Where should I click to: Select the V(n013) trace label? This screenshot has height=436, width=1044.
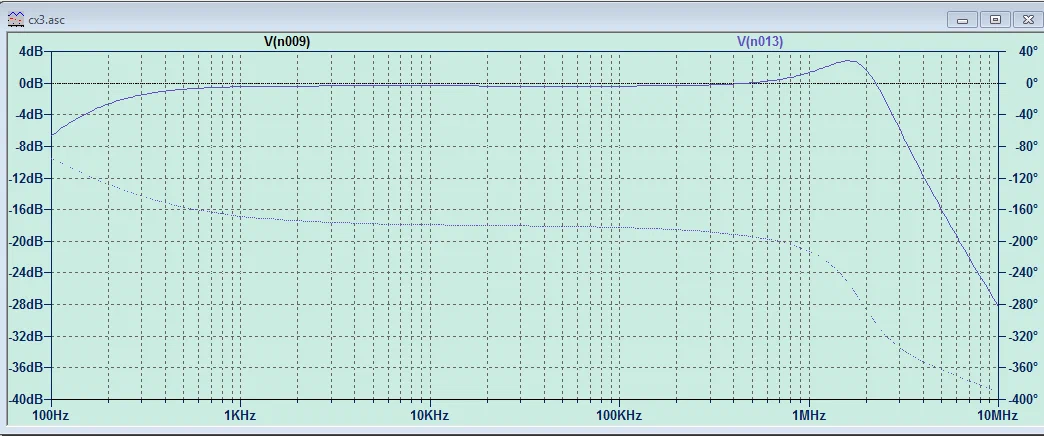pos(760,41)
